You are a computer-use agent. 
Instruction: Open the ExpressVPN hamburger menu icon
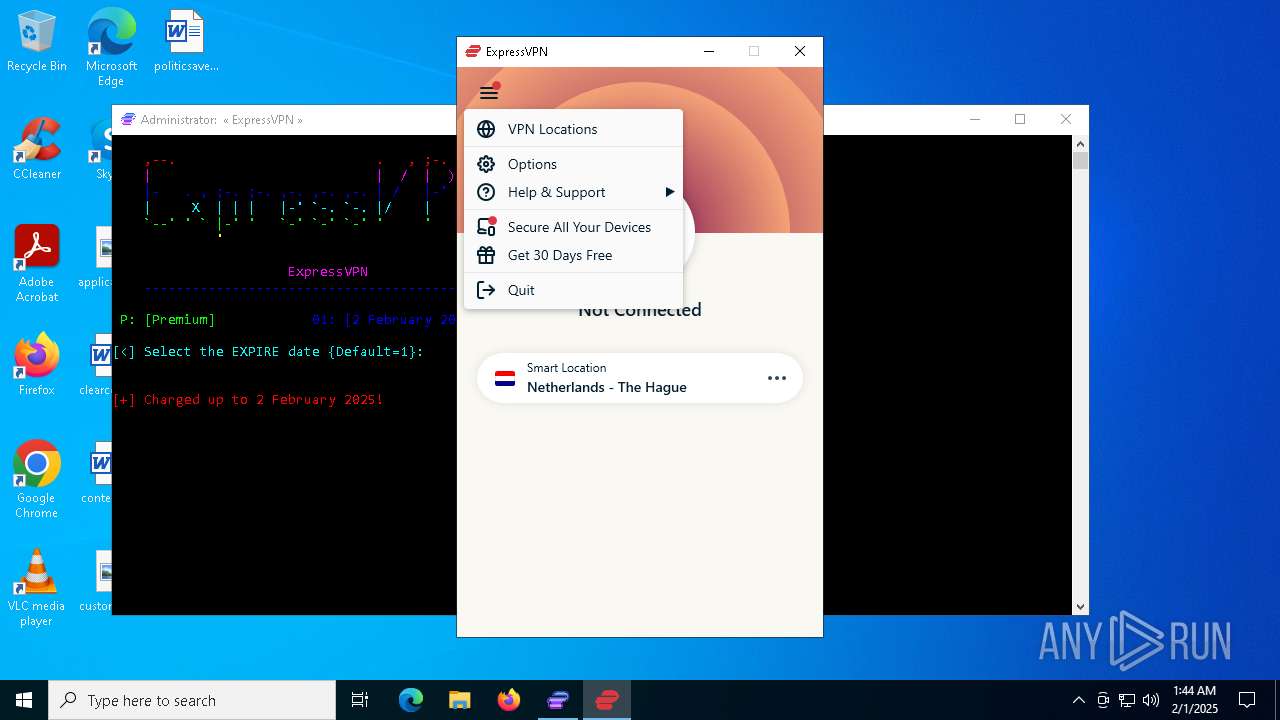(488, 93)
